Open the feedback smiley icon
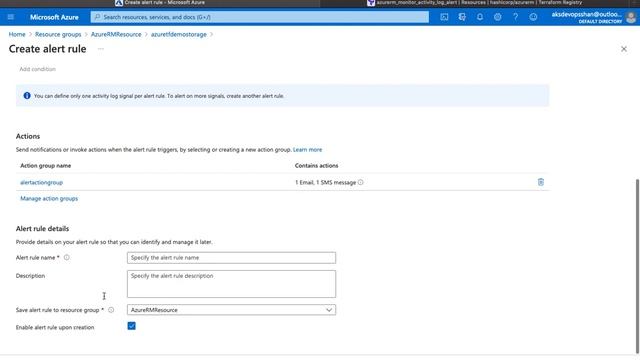 tap(533, 17)
